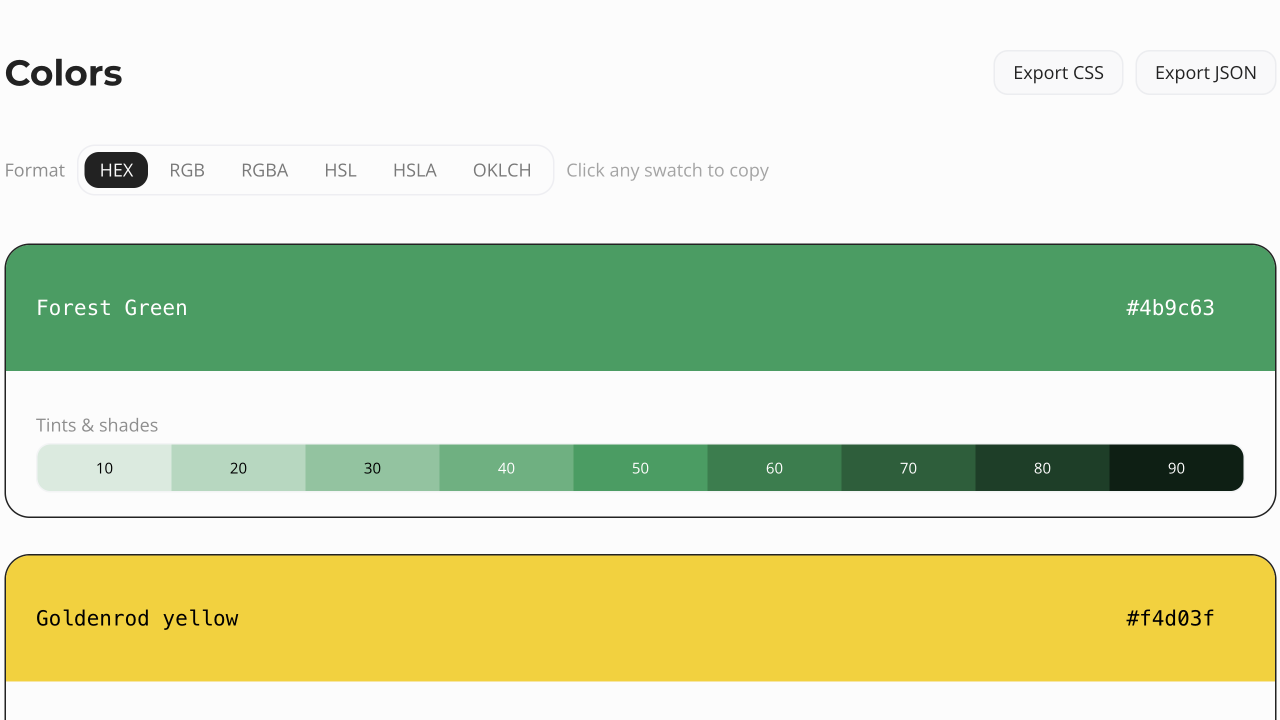Click the Forest Green color name
The image size is (1280, 720).
(x=112, y=308)
